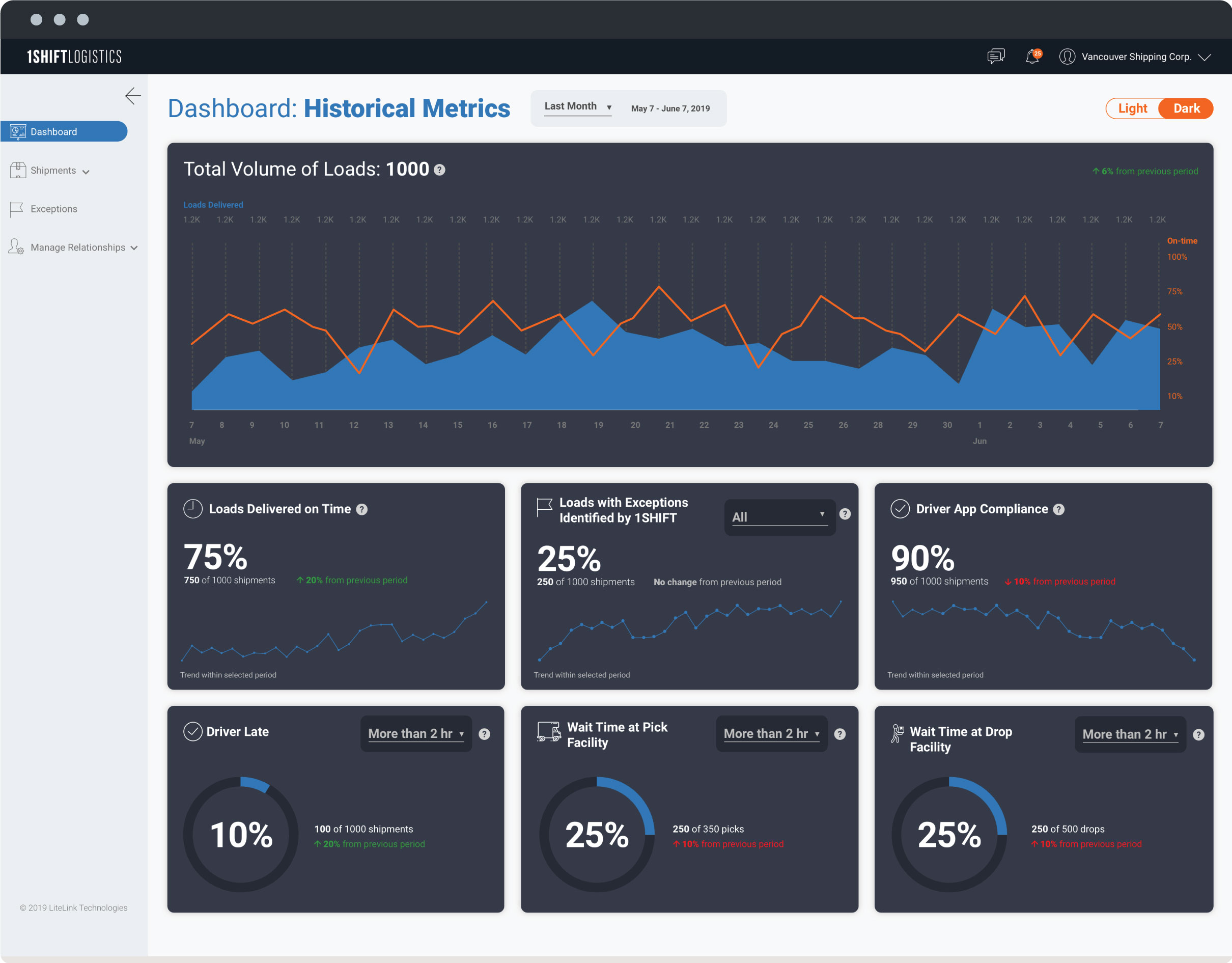Image resolution: width=1232 pixels, height=963 pixels.
Task: Open help for Wait Time at Pick Facility
Action: coord(840,734)
